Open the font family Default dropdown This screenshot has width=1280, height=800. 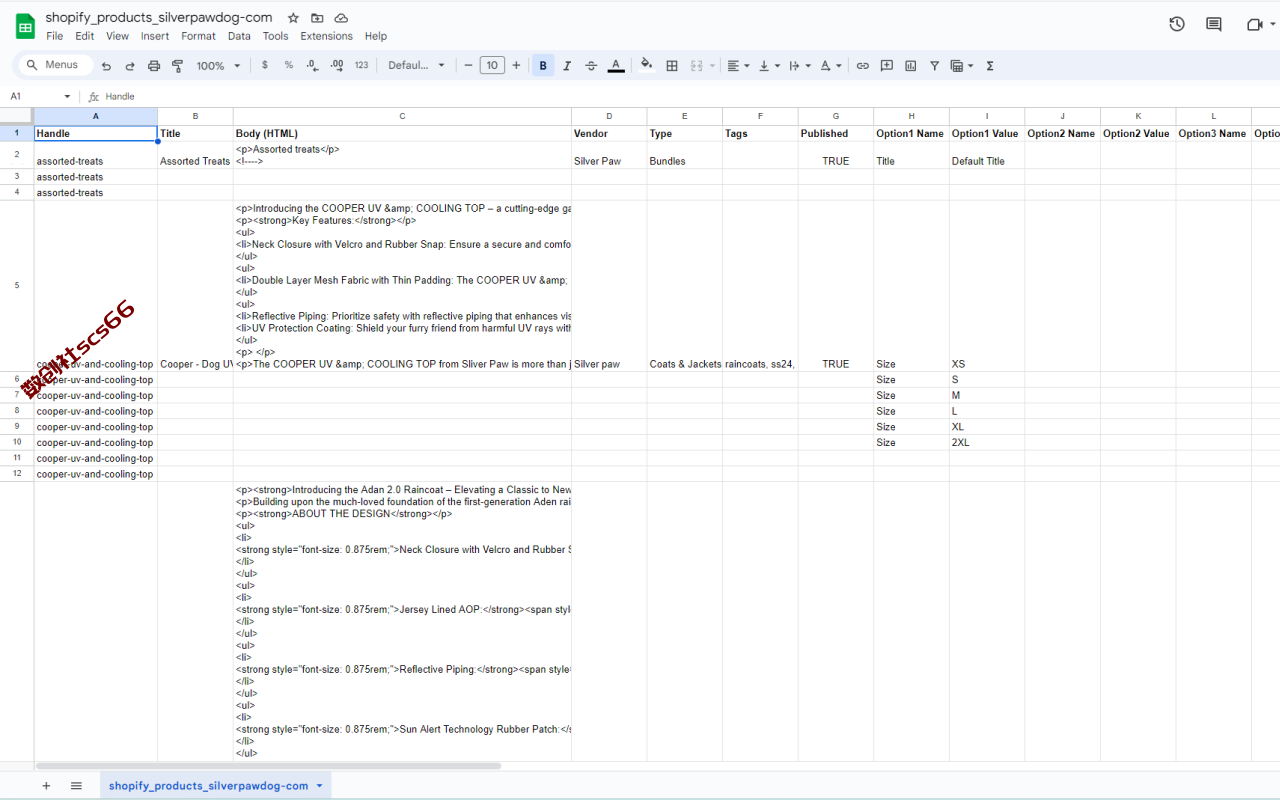pyautogui.click(x=417, y=66)
